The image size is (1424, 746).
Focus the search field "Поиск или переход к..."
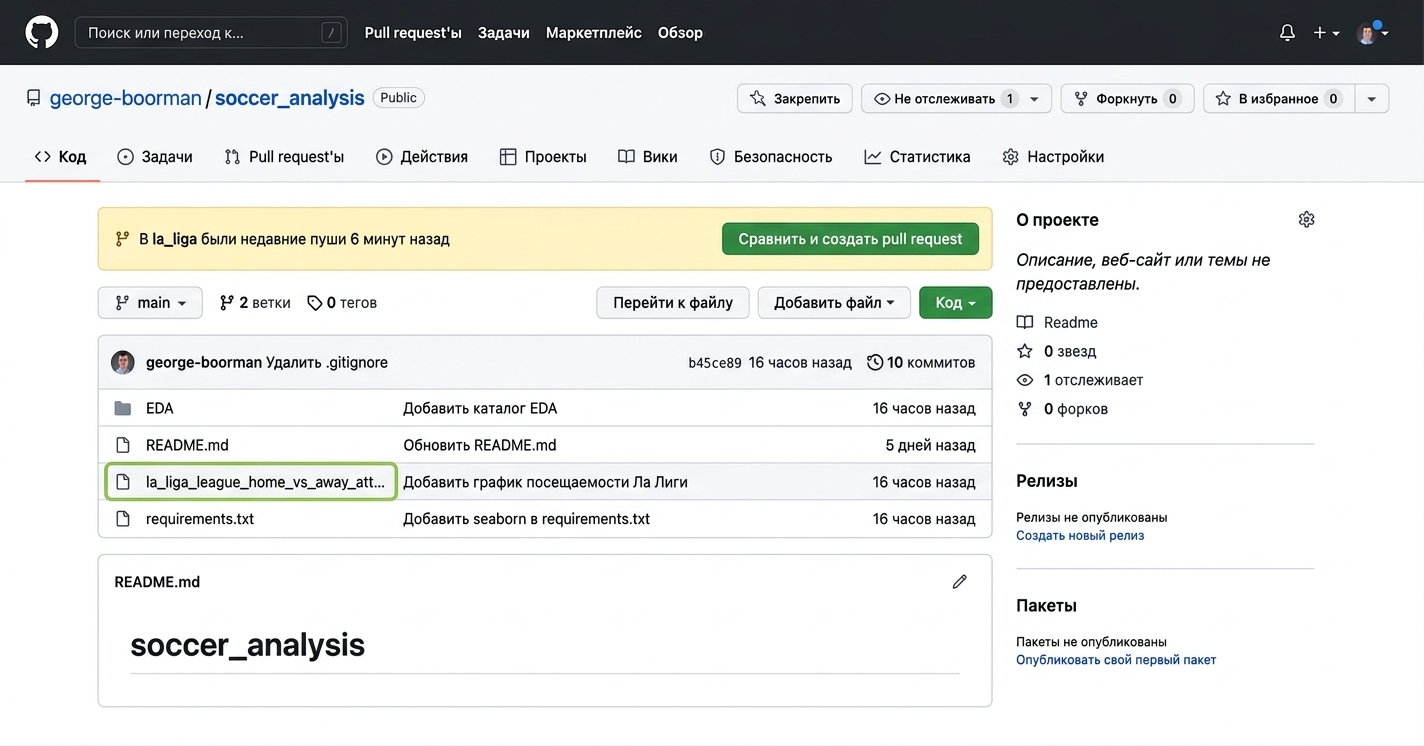click(211, 33)
